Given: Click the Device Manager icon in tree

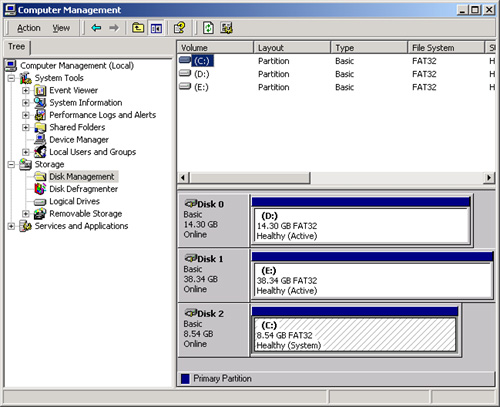Looking at the screenshot, I should click(40, 140).
